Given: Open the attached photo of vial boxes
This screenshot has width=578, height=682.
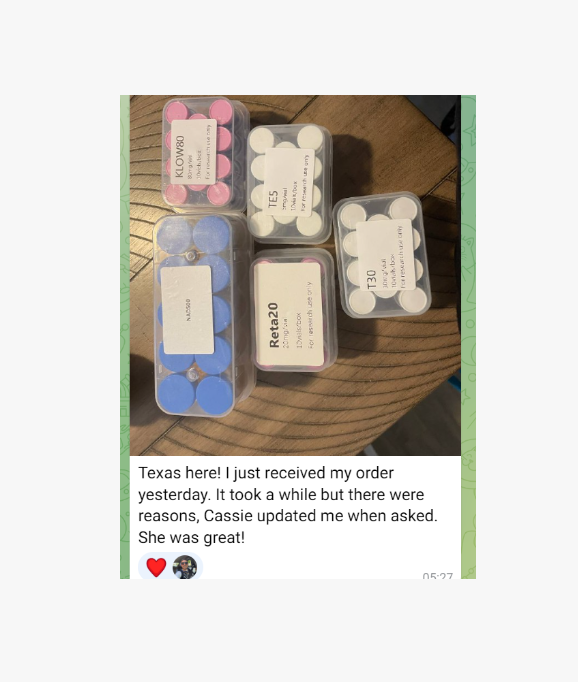Looking at the screenshot, I should [x=295, y=275].
